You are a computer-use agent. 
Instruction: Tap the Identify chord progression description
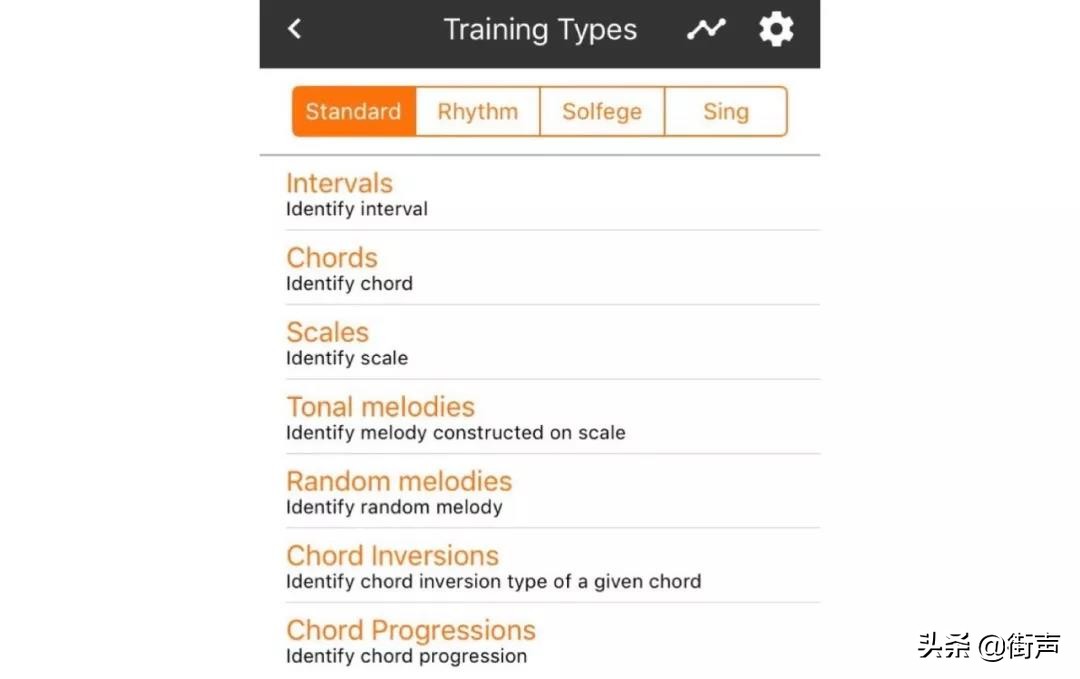[406, 656]
